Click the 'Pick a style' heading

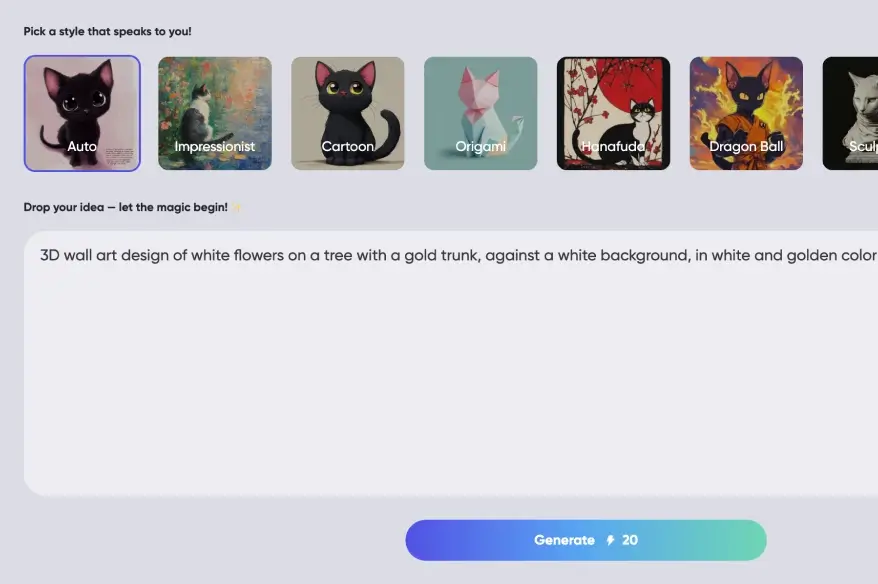pos(108,31)
